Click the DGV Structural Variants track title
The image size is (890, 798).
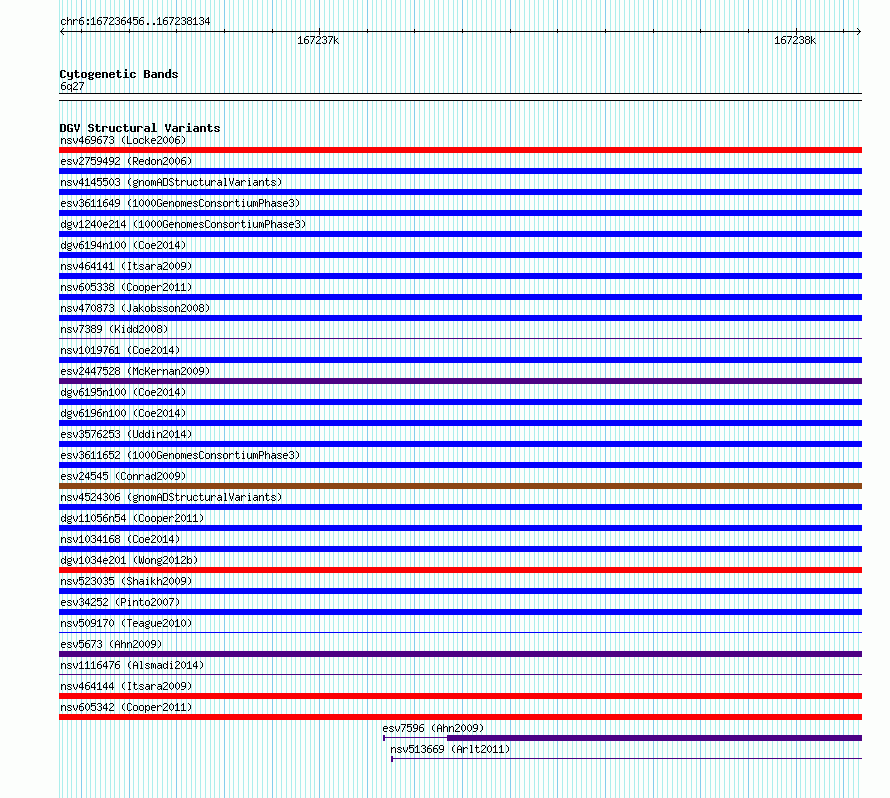[140, 128]
